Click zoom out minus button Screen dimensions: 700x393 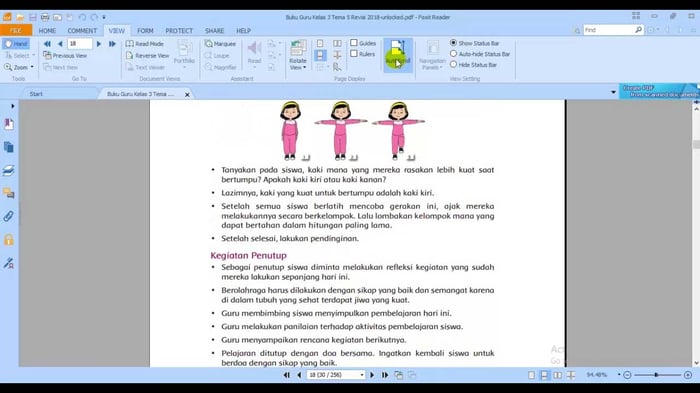pyautogui.click(x=627, y=375)
